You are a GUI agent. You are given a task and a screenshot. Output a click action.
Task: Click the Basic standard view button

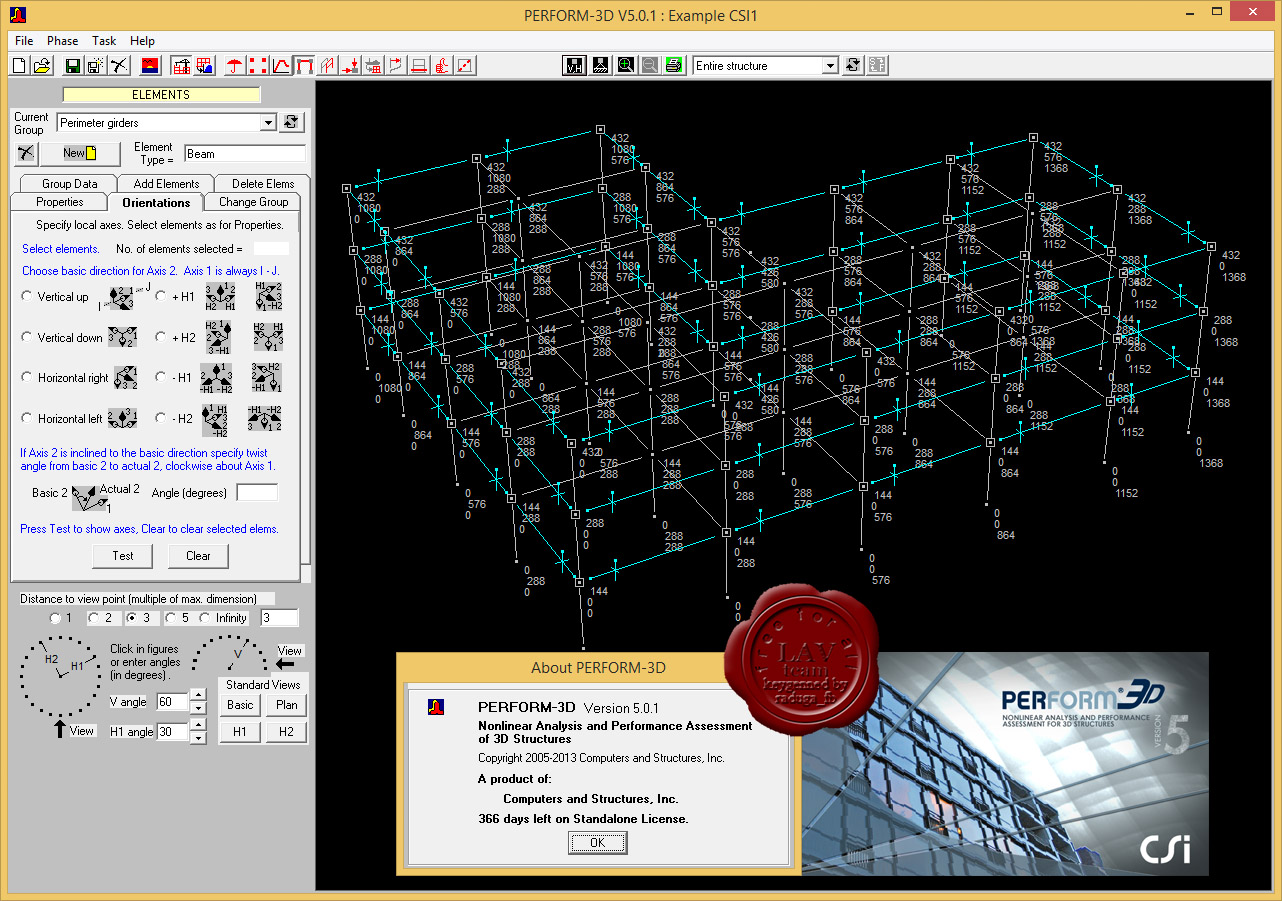pos(240,705)
